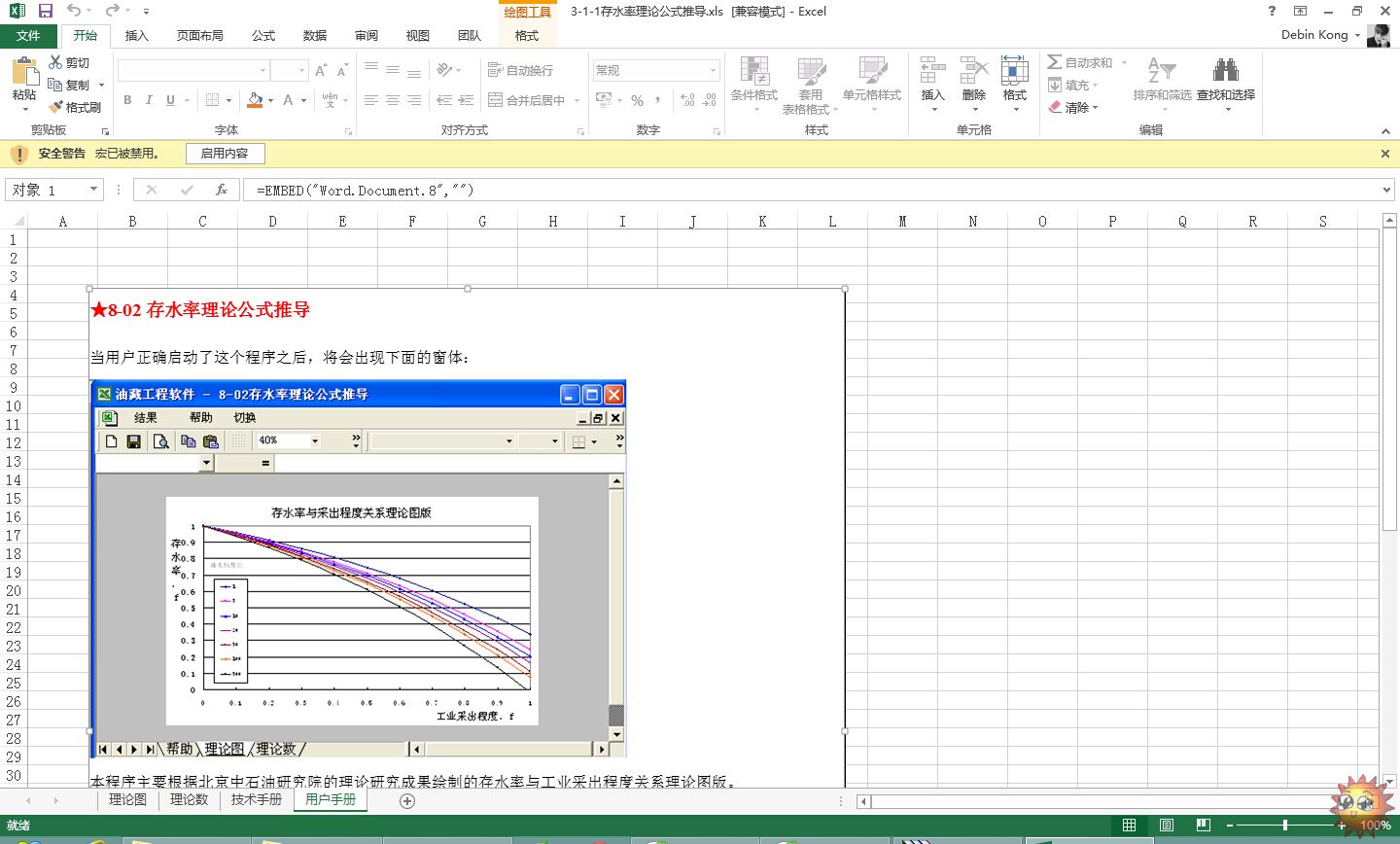
Task: Toggle Italic formatting button
Action: (149, 100)
